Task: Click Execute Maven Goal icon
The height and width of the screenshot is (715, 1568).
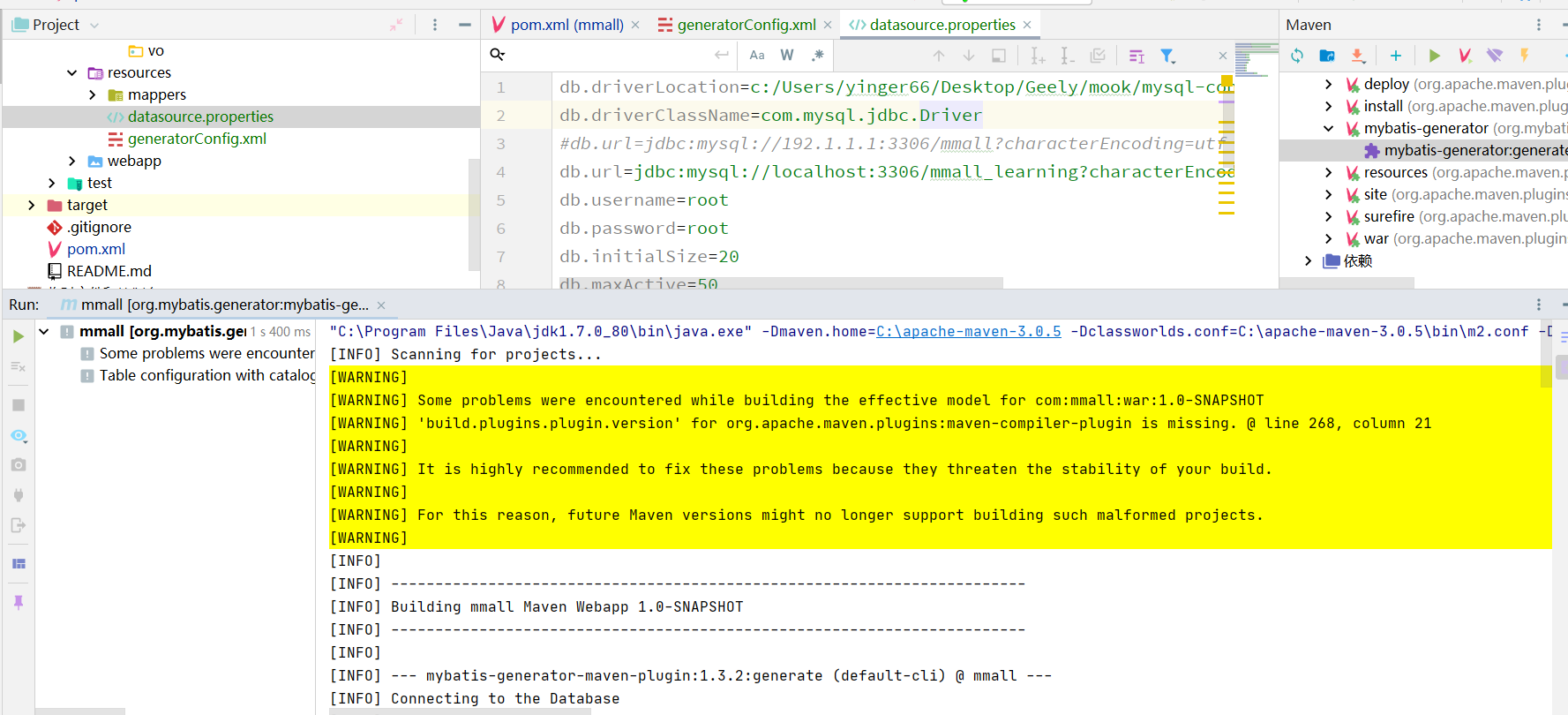Action: tap(1465, 56)
